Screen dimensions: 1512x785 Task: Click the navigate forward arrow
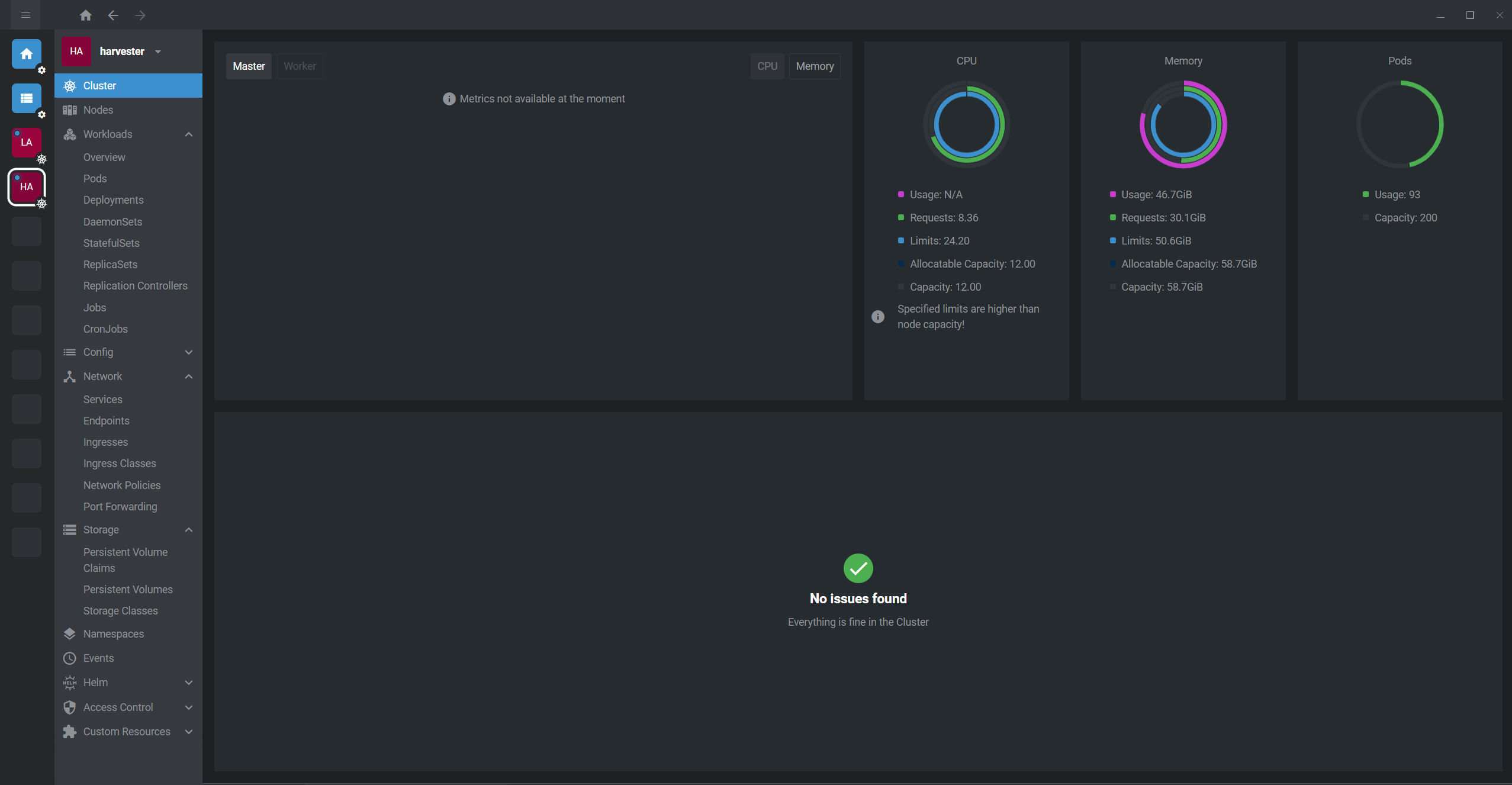[x=140, y=15]
